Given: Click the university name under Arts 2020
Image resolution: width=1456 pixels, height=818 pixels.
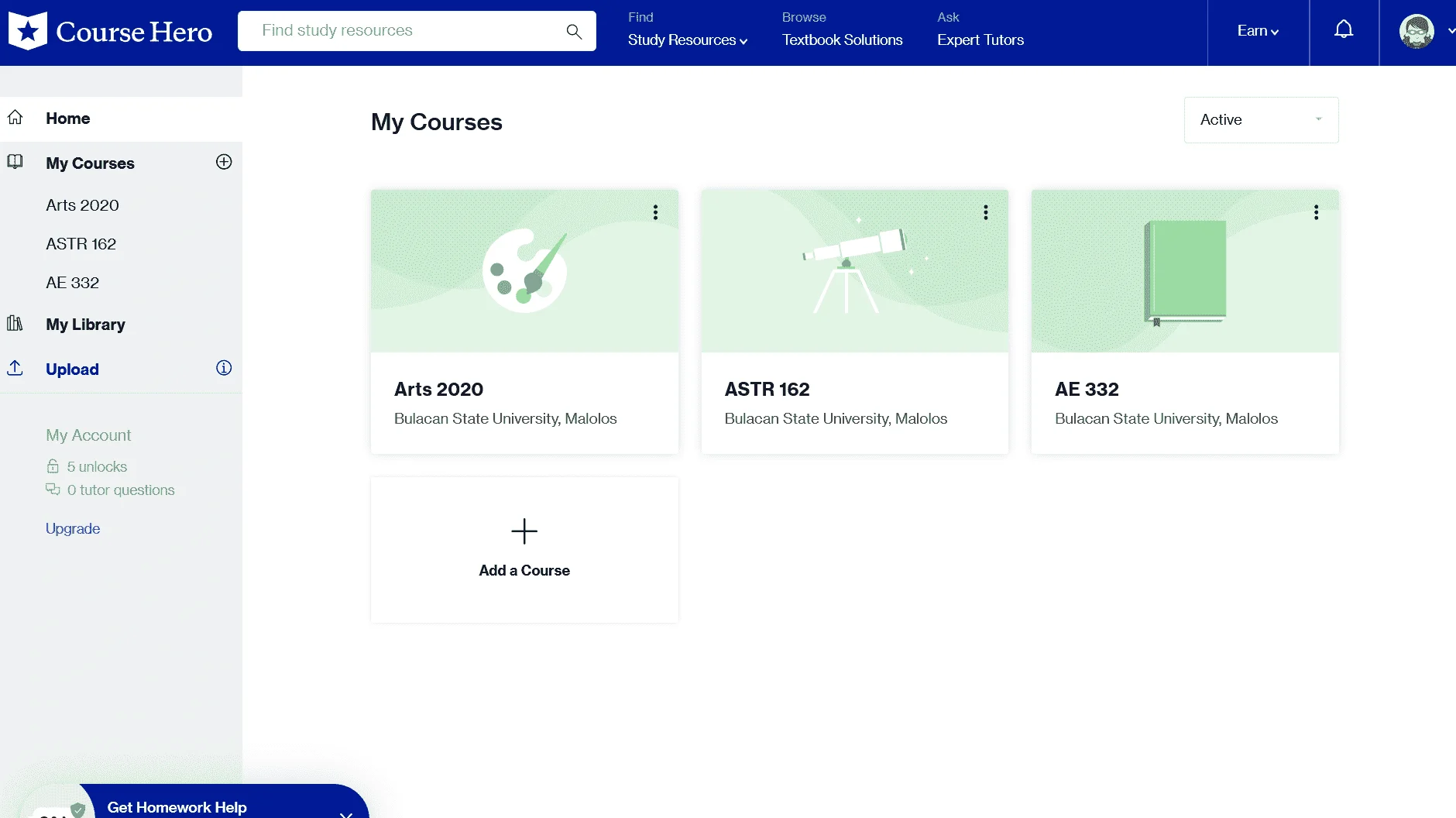Looking at the screenshot, I should click(x=505, y=418).
